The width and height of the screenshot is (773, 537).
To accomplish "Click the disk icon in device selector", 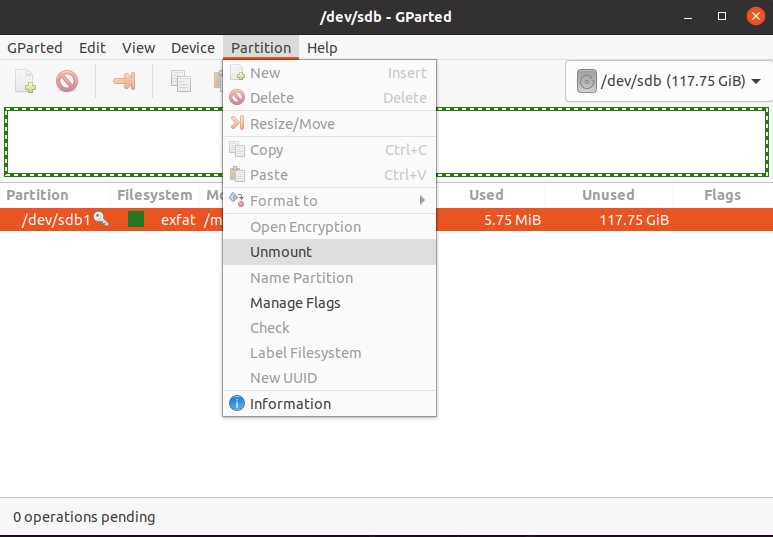I will tap(587, 81).
